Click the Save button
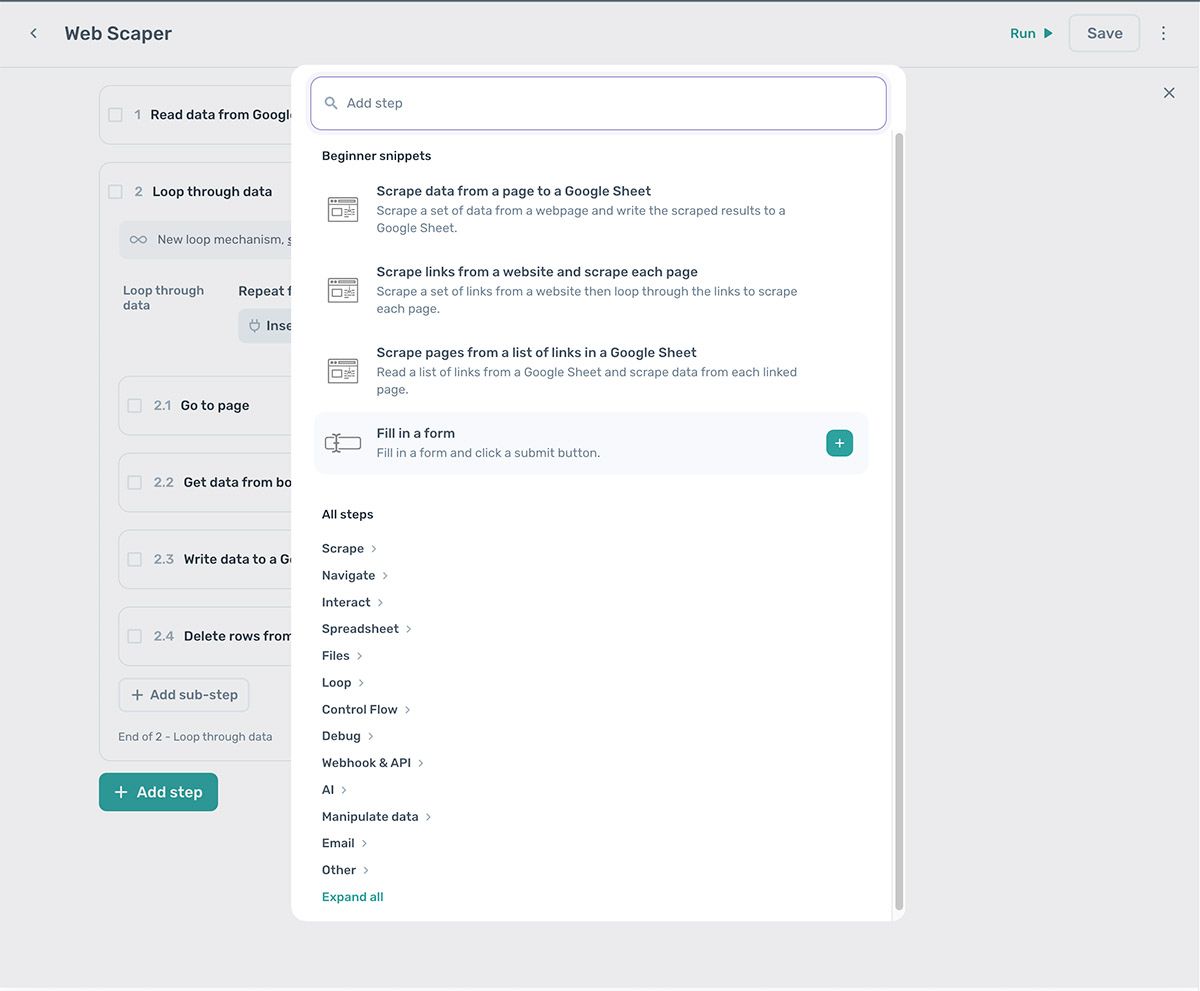 point(1104,33)
